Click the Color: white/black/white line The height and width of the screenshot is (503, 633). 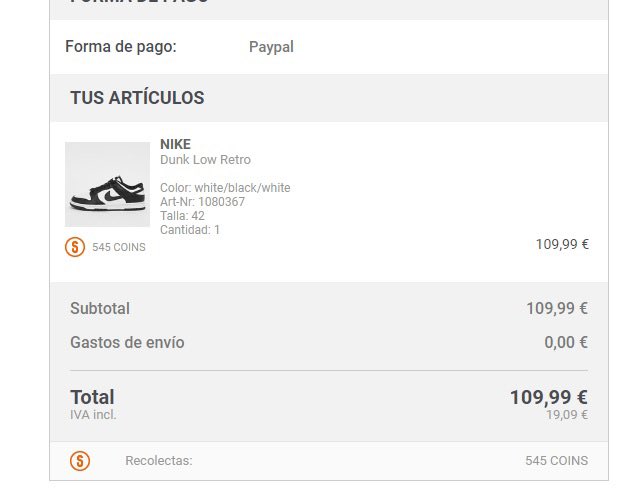225,188
